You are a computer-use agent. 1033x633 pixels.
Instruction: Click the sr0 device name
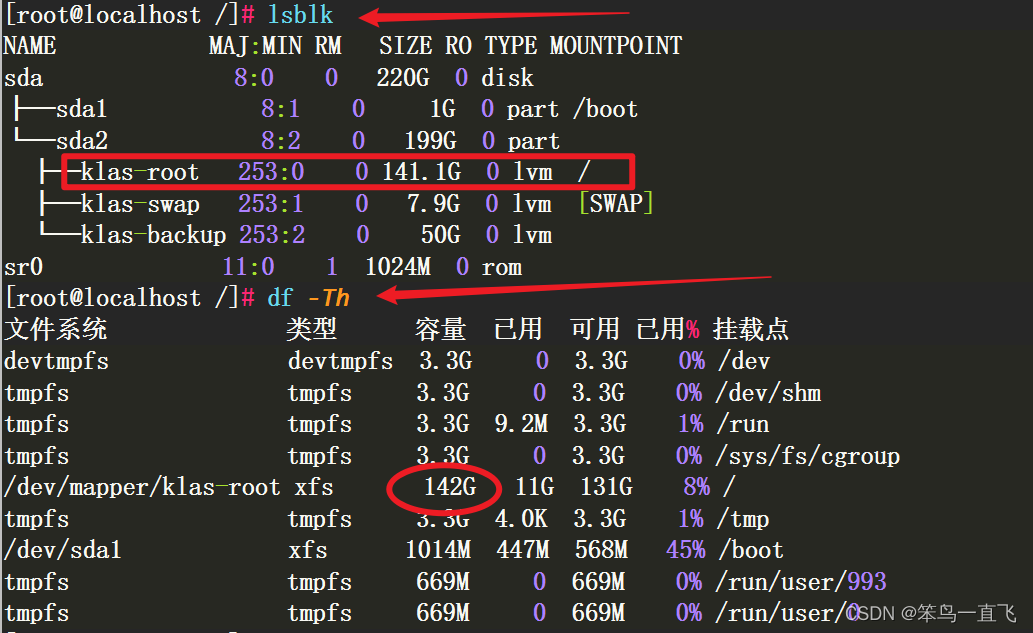[24, 267]
